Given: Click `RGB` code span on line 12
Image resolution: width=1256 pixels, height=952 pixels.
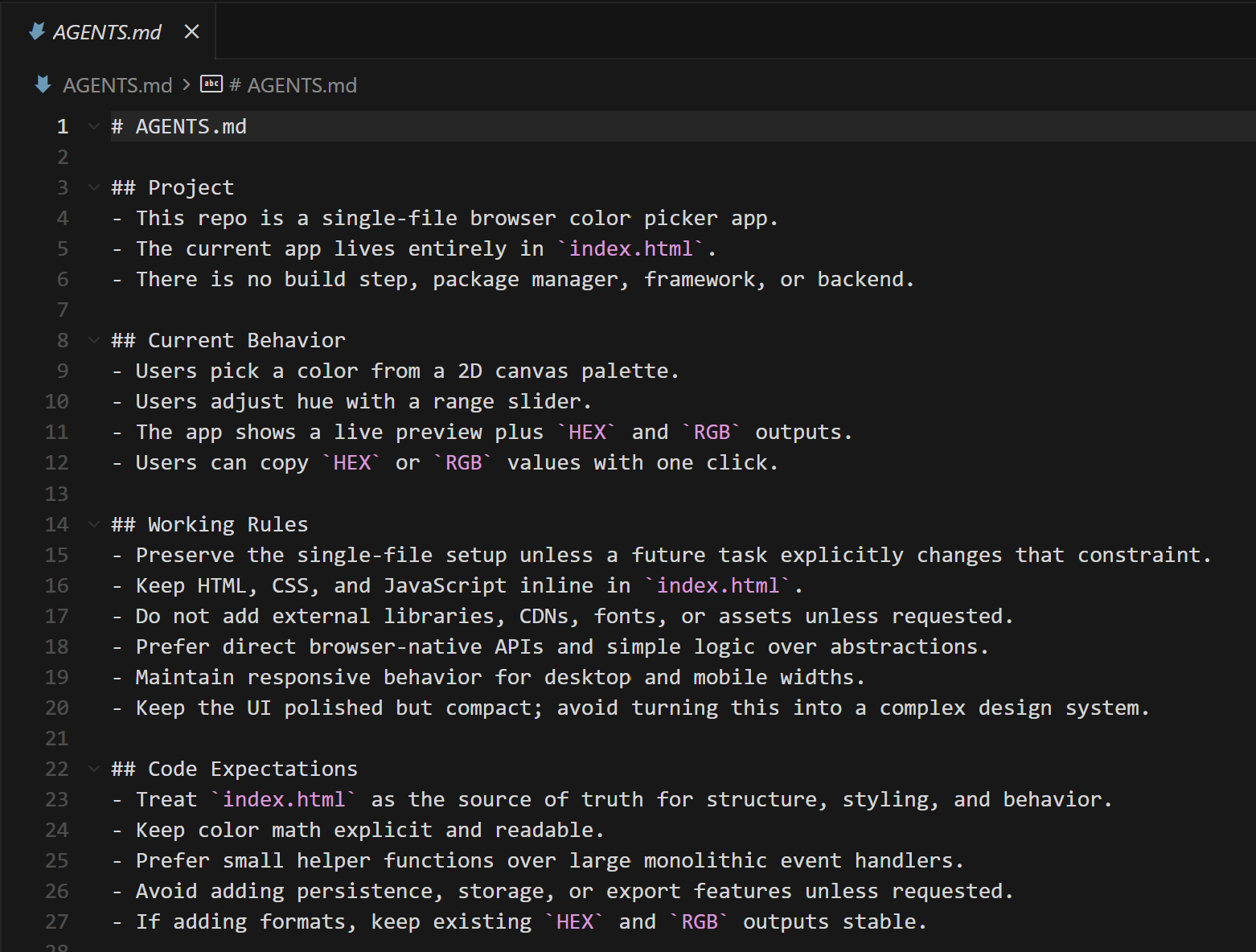Looking at the screenshot, I should 464,462.
